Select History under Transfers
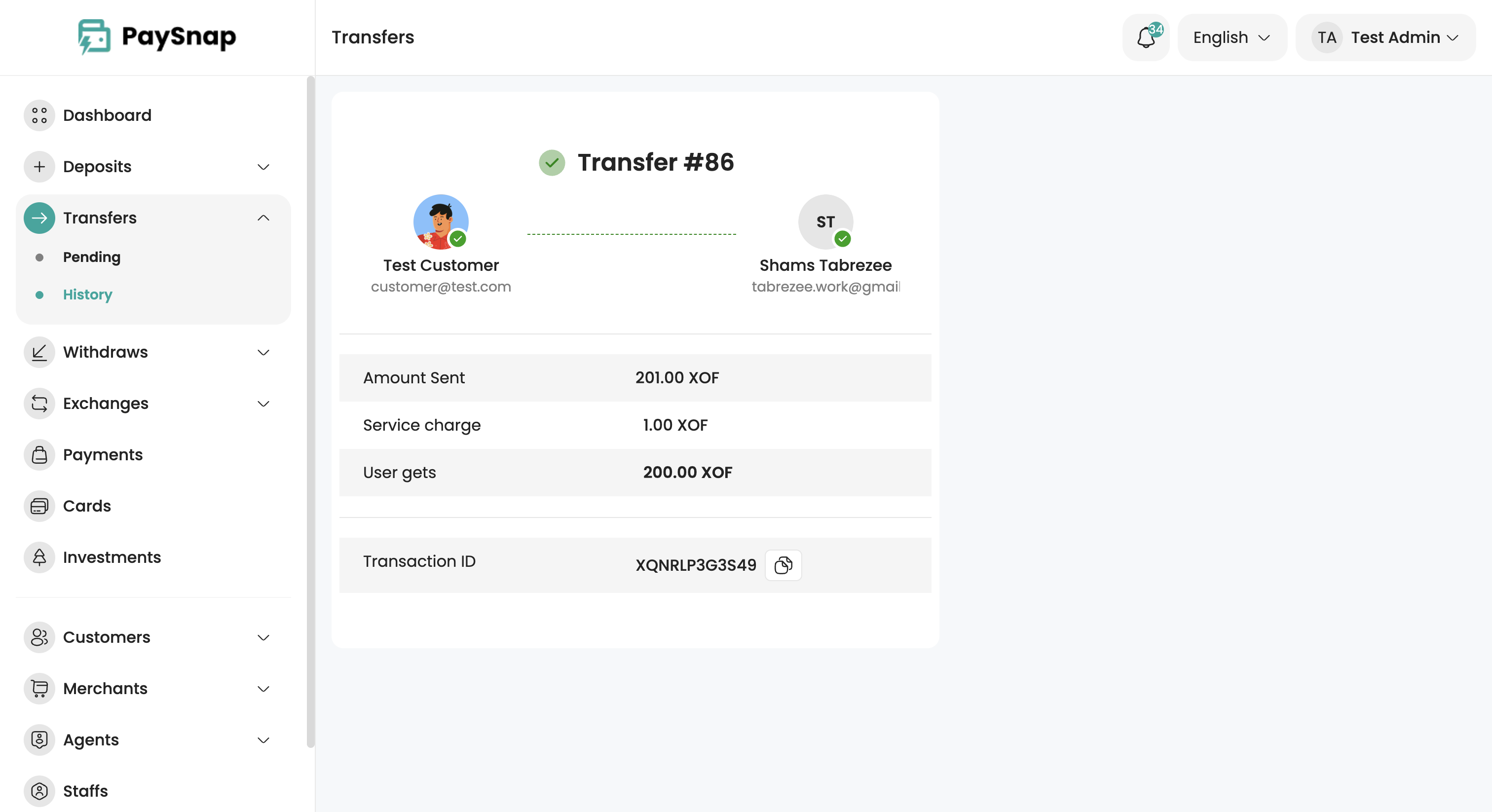Screen dimensions: 1492x812 click(87, 294)
